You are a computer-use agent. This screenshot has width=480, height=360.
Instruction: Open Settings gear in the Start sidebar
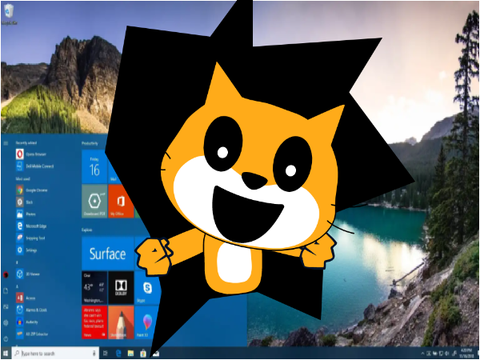(6, 323)
